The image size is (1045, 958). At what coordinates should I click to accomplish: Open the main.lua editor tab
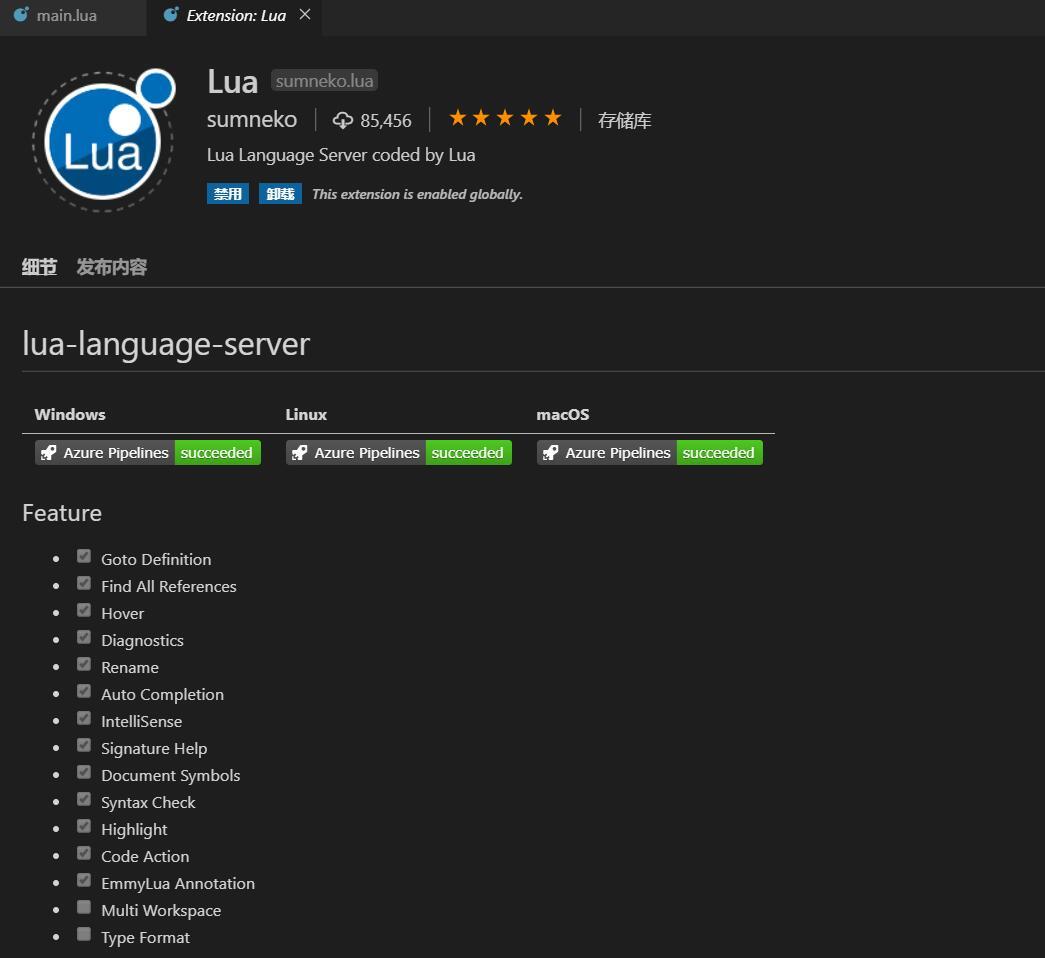[66, 15]
